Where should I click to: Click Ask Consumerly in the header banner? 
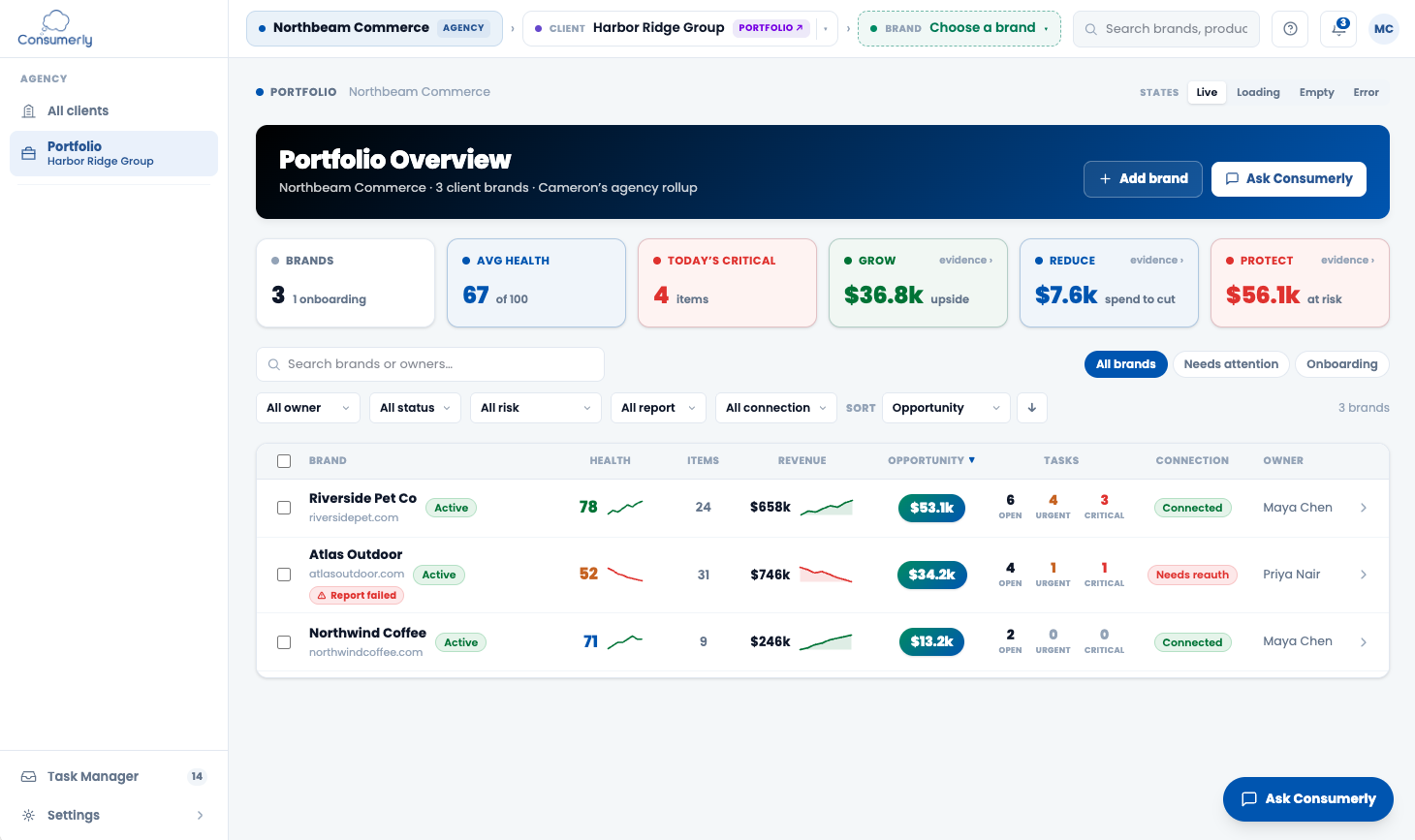coord(1289,178)
